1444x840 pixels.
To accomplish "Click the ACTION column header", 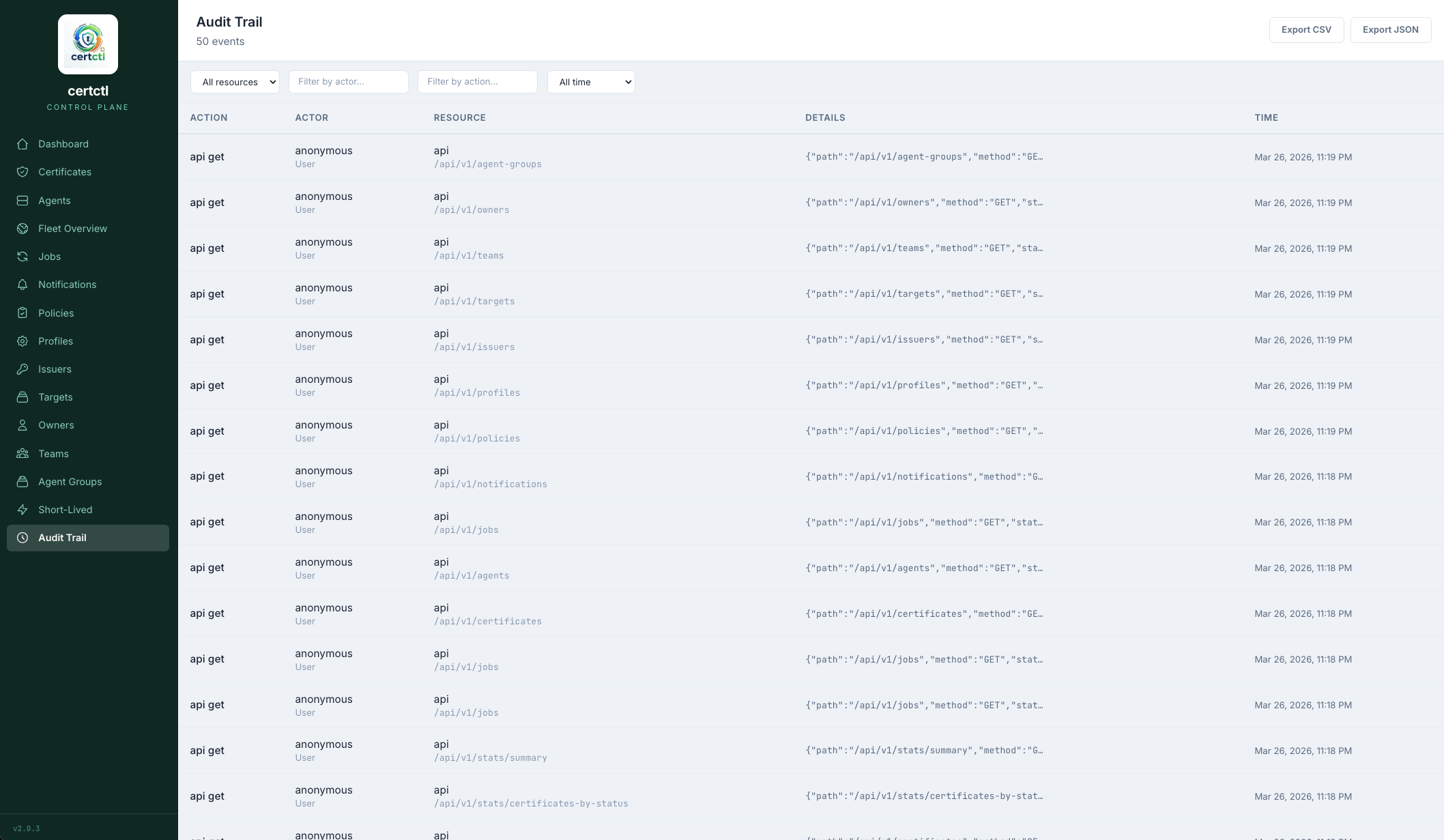I will point(209,118).
